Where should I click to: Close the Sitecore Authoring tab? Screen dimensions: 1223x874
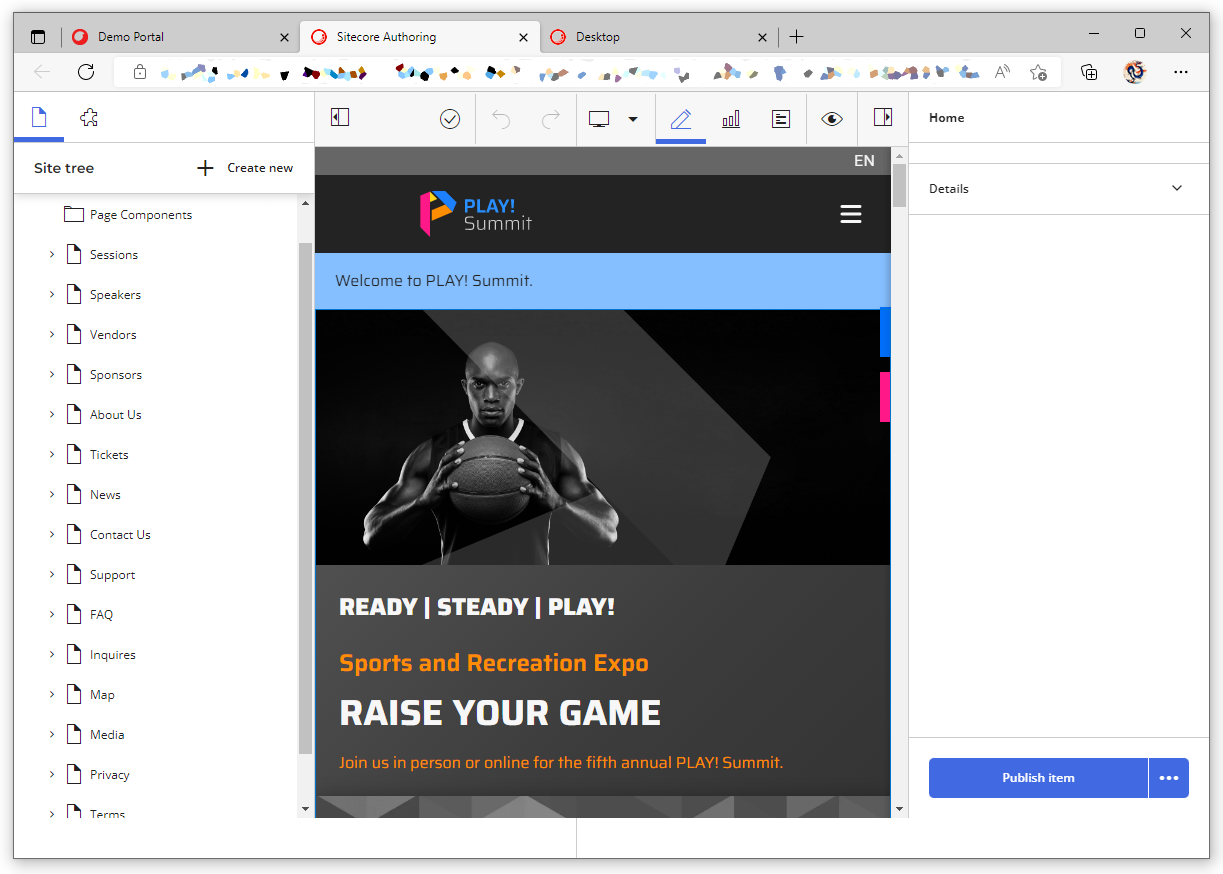pyautogui.click(x=523, y=37)
